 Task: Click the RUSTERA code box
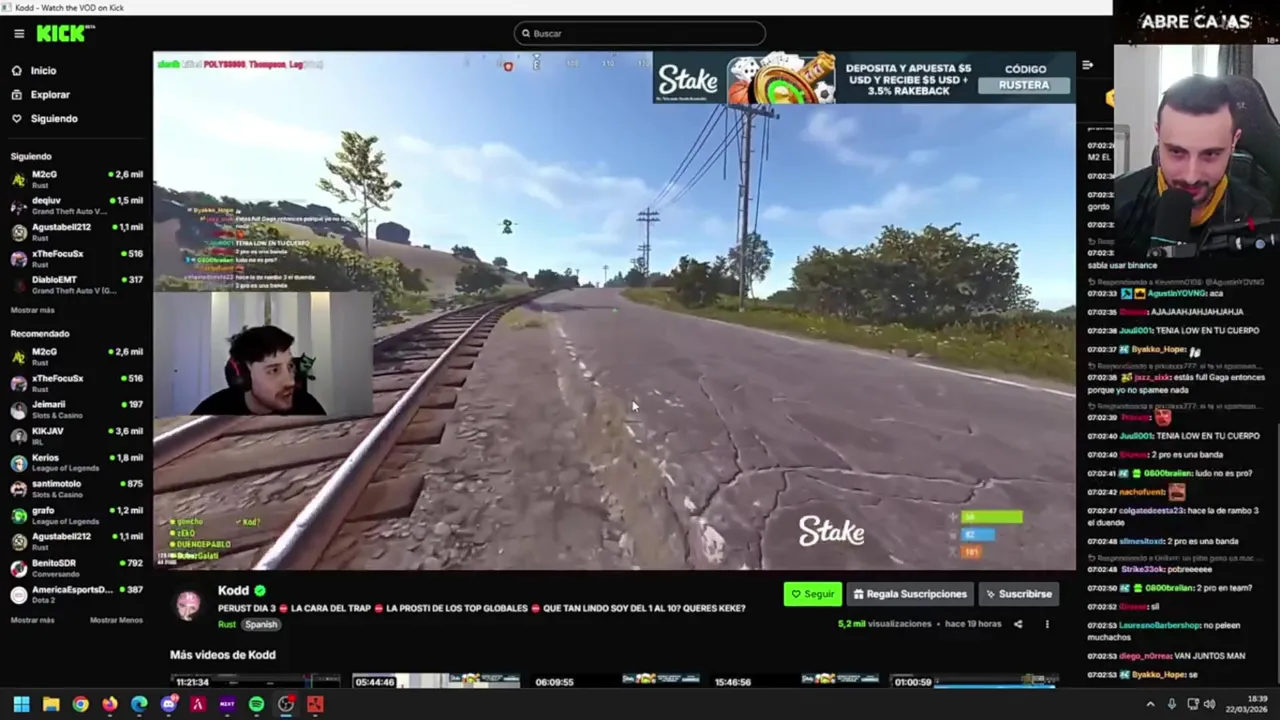tap(1024, 85)
